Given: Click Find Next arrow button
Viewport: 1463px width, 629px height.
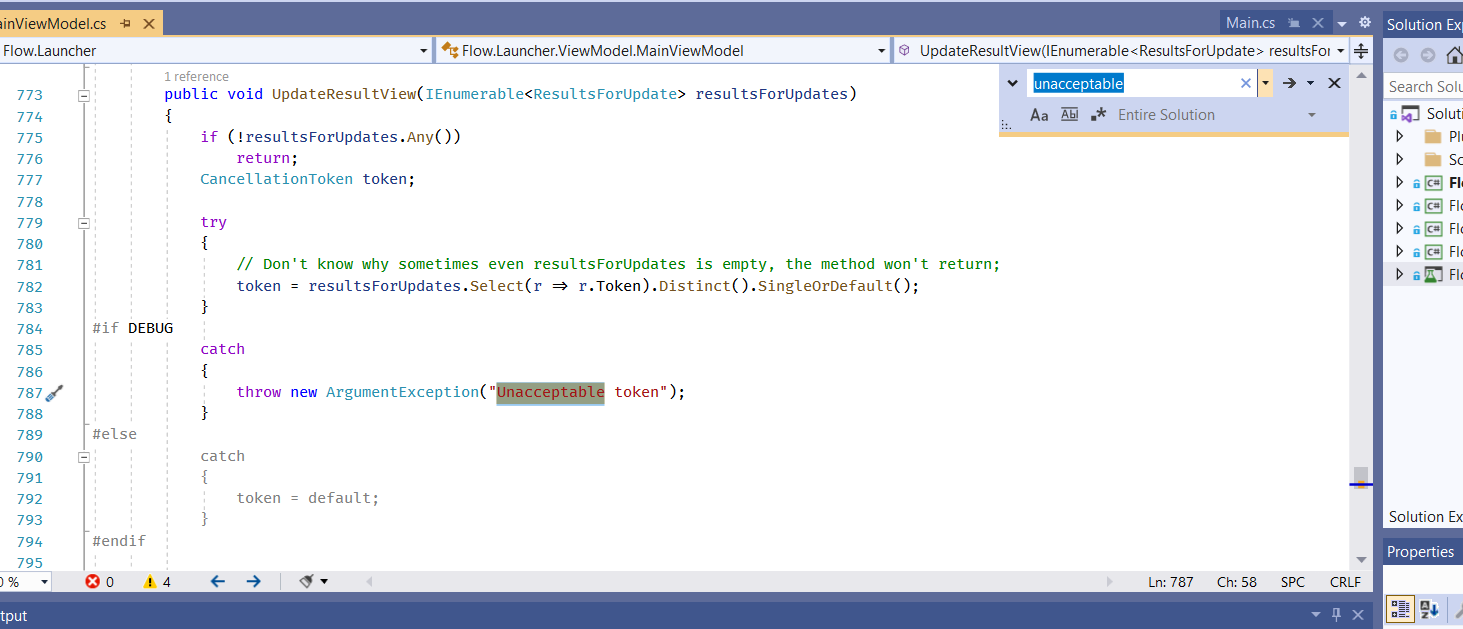Looking at the screenshot, I should tap(1290, 83).
